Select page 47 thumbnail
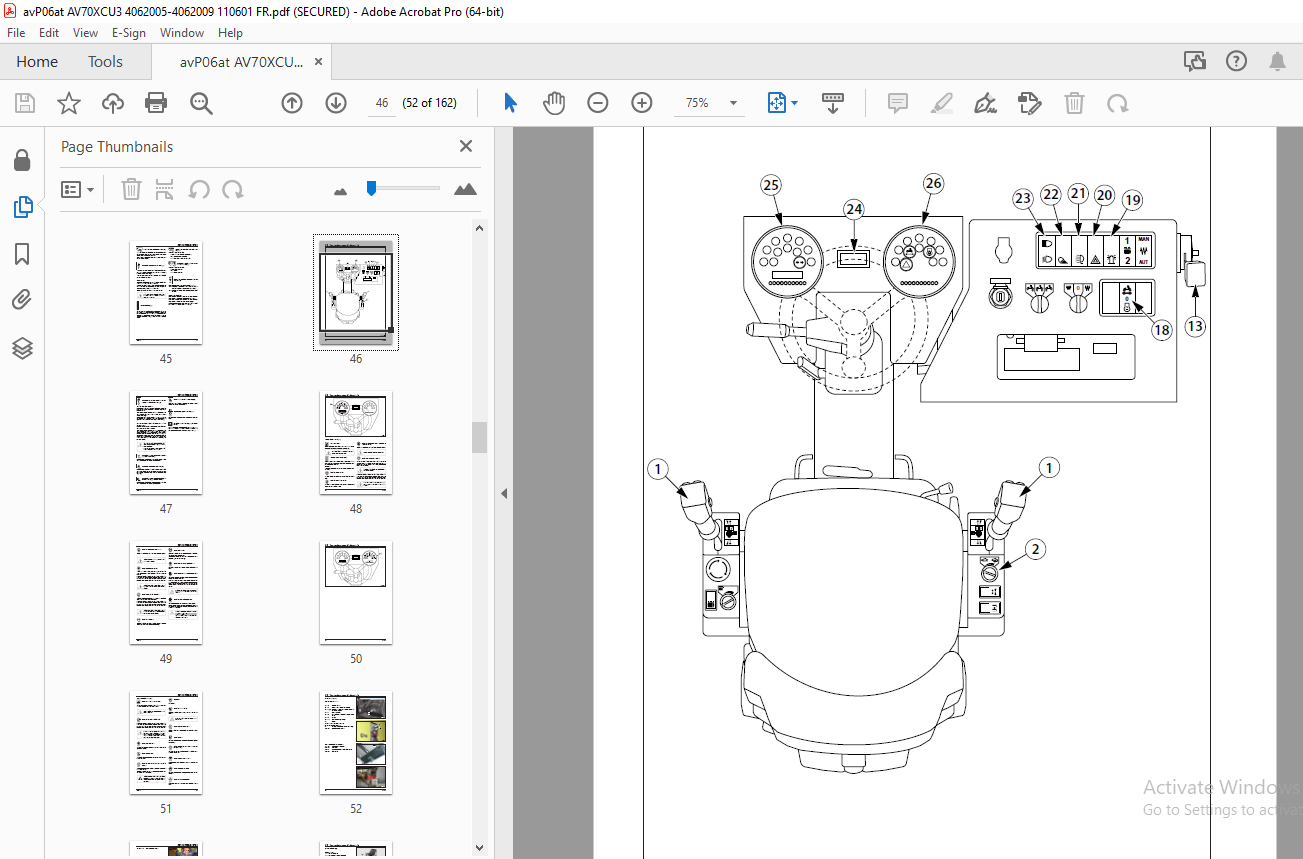The width and height of the screenshot is (1303, 859). click(x=166, y=443)
